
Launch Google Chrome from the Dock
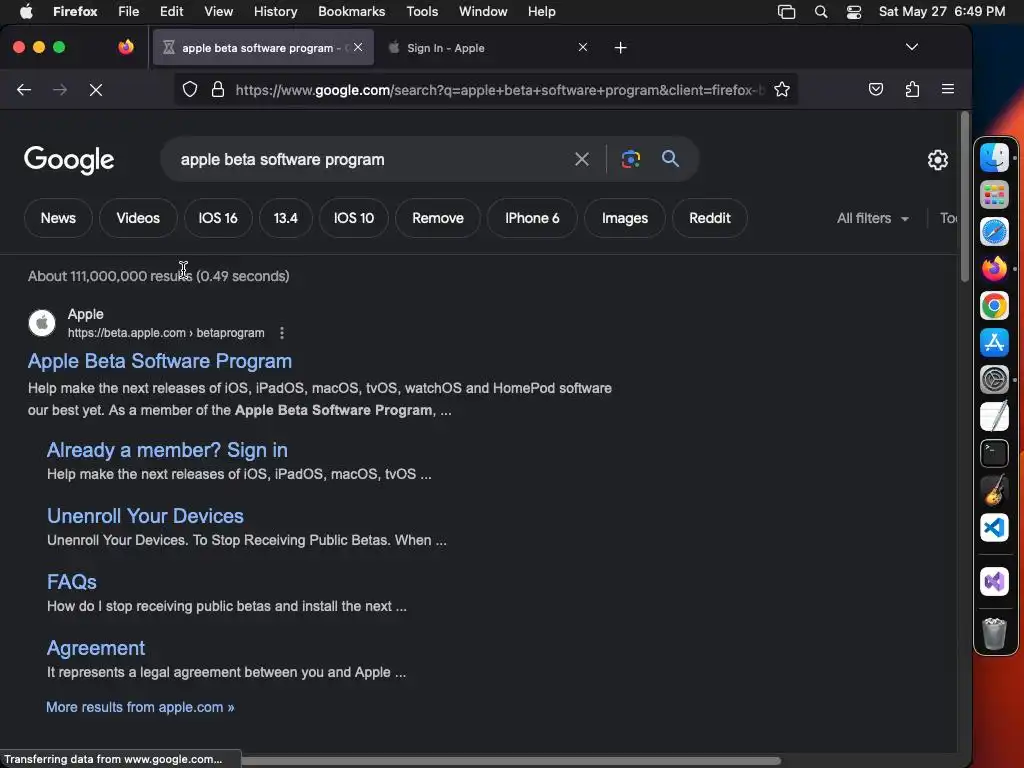point(995,306)
